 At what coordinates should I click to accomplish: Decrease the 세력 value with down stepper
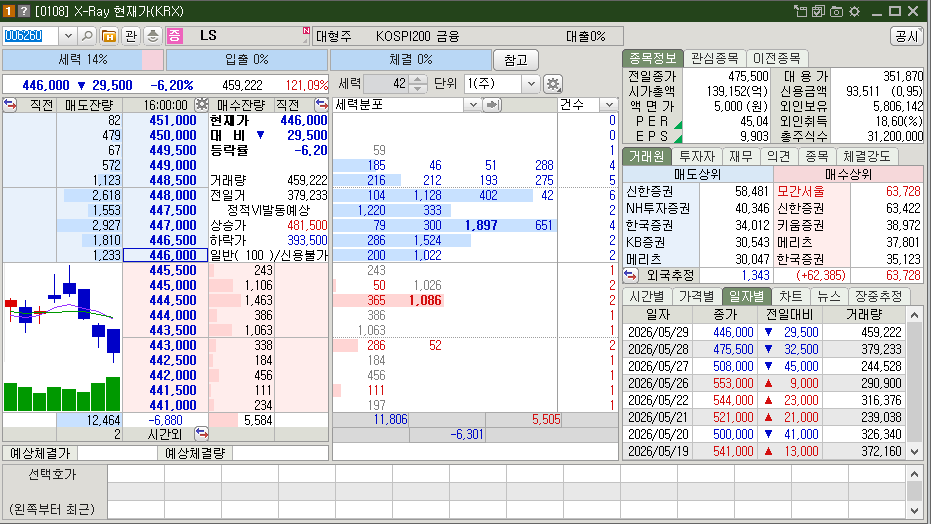point(417,88)
